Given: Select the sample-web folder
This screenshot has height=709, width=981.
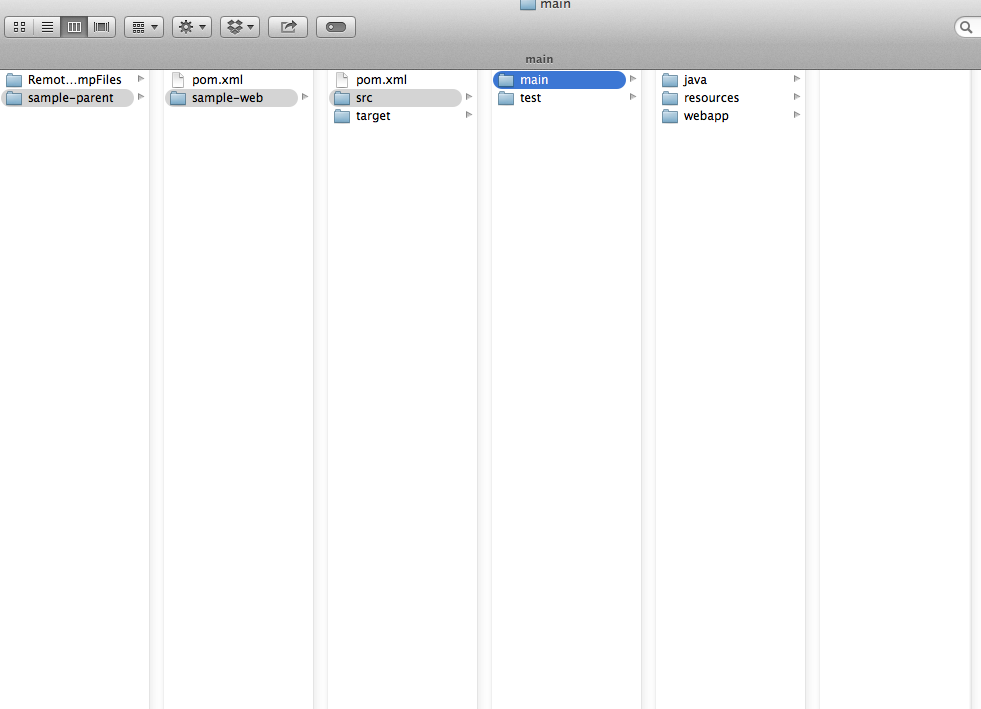Looking at the screenshot, I should [x=231, y=98].
